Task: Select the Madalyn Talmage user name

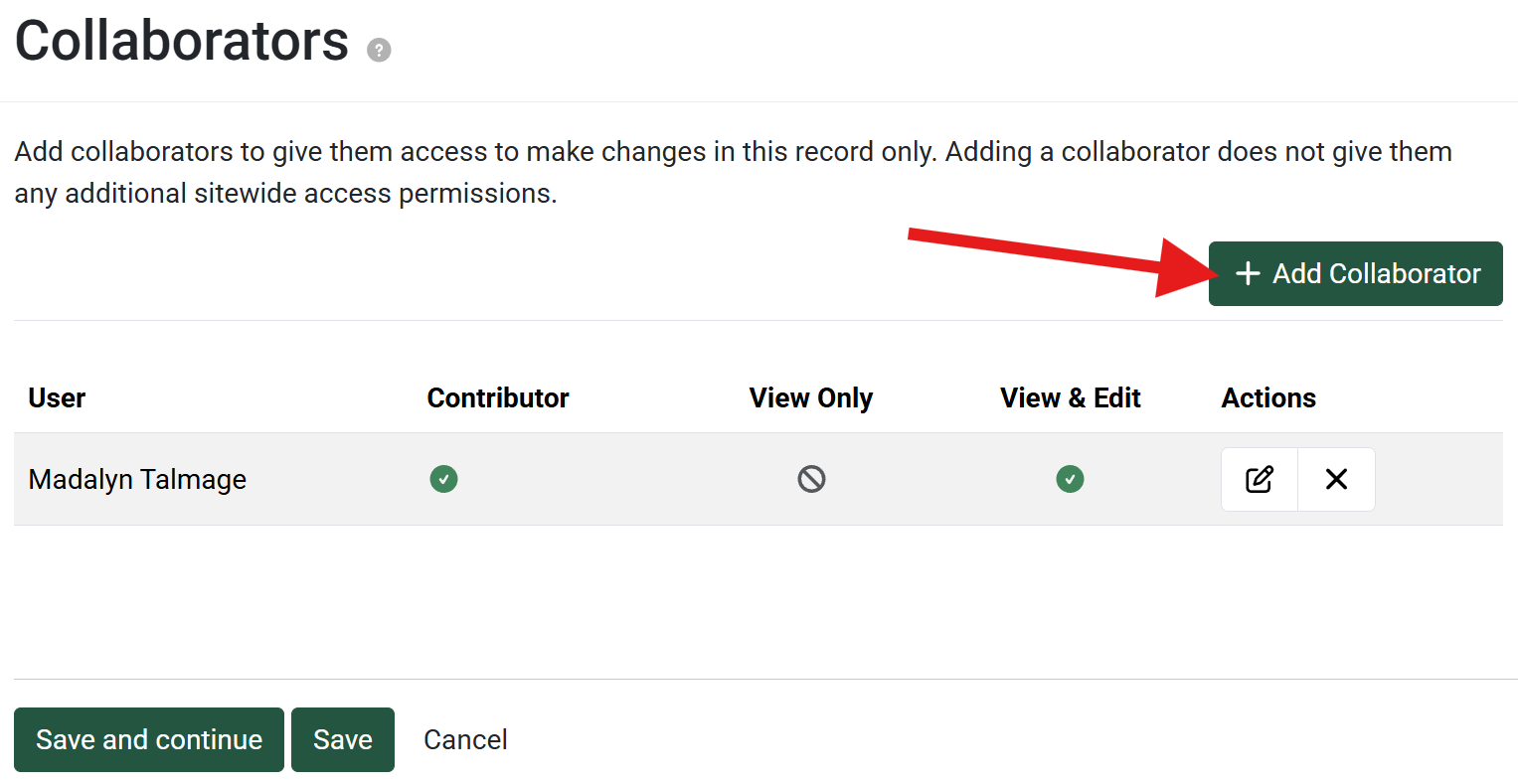Action: click(x=137, y=479)
